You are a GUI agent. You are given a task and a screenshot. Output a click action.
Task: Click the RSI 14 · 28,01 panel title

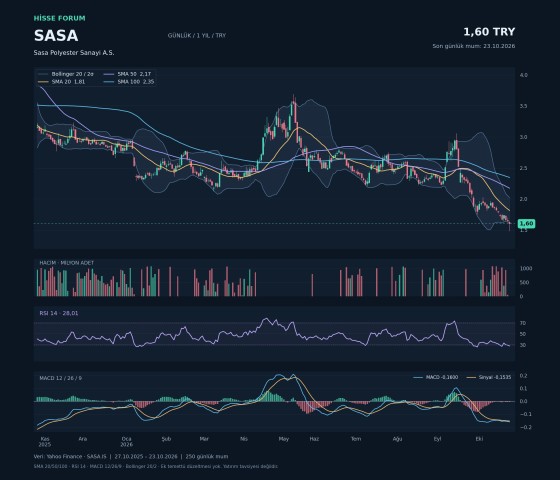pyautogui.click(x=59, y=313)
